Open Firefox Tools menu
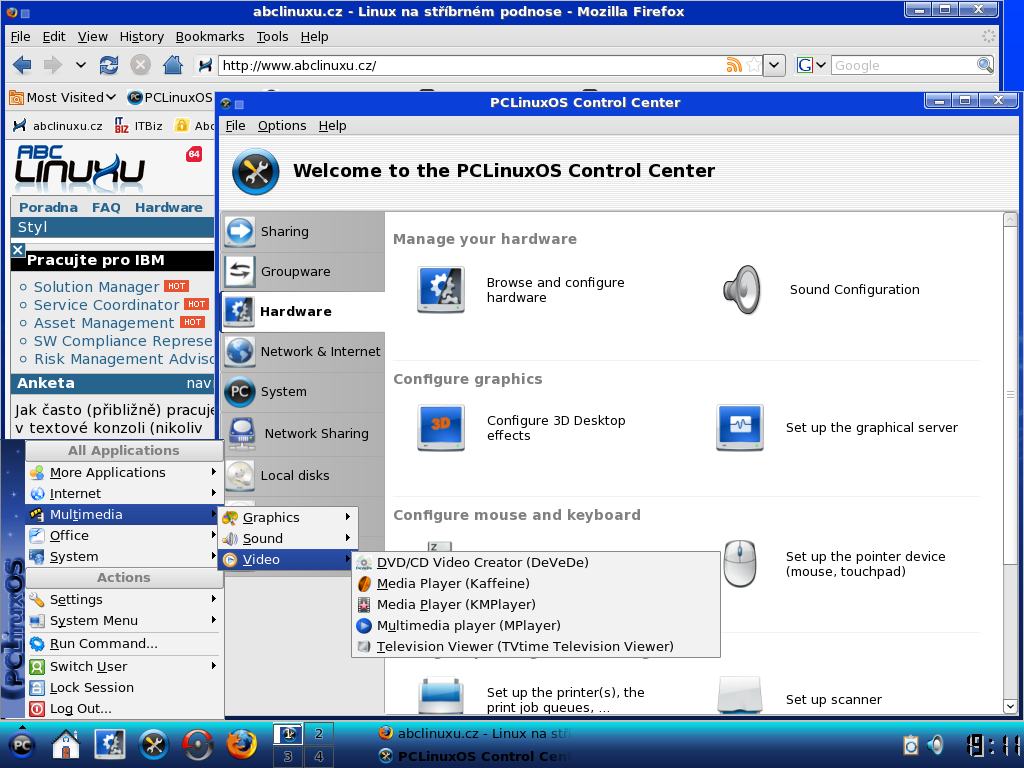This screenshot has width=1024, height=768. click(x=272, y=37)
